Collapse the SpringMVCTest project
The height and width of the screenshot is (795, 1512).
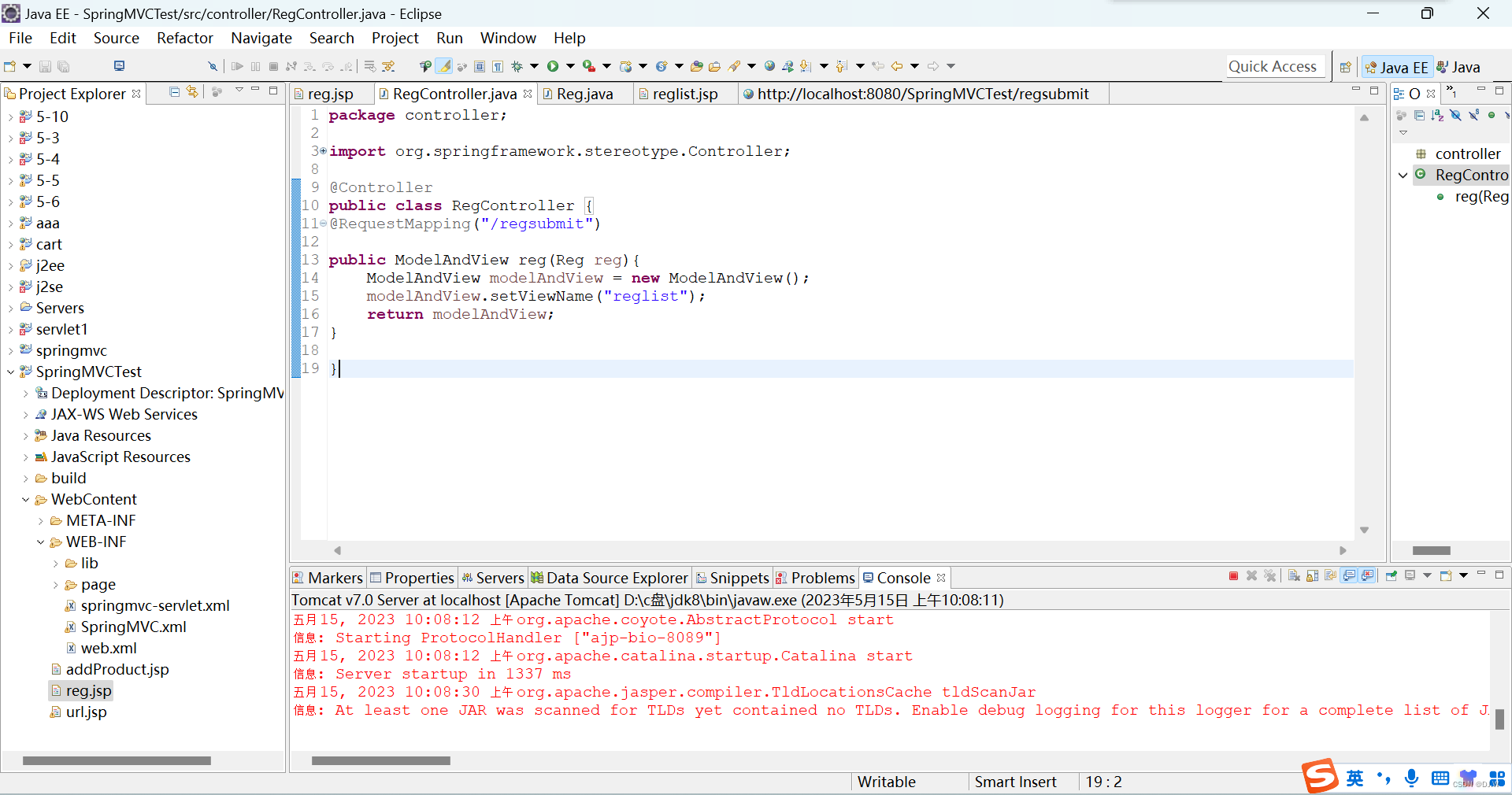(10, 372)
